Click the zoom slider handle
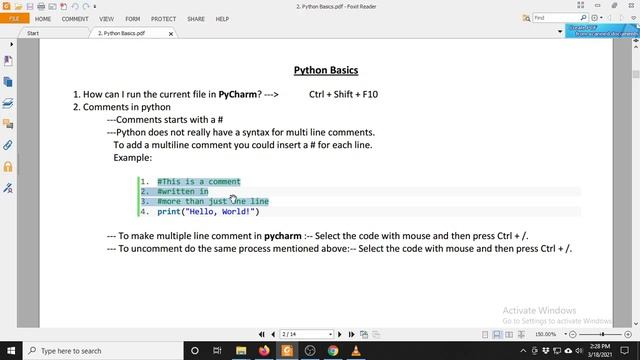 [602, 334]
